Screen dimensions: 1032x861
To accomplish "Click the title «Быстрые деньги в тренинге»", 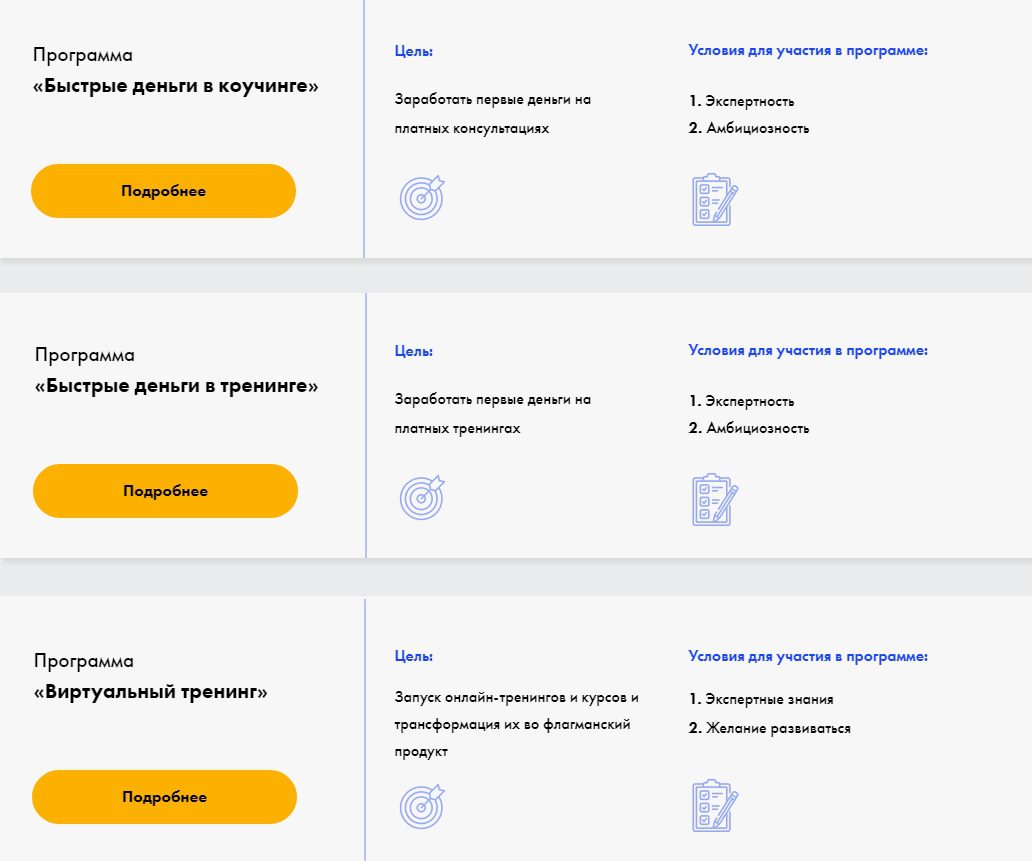I will 176,386.
